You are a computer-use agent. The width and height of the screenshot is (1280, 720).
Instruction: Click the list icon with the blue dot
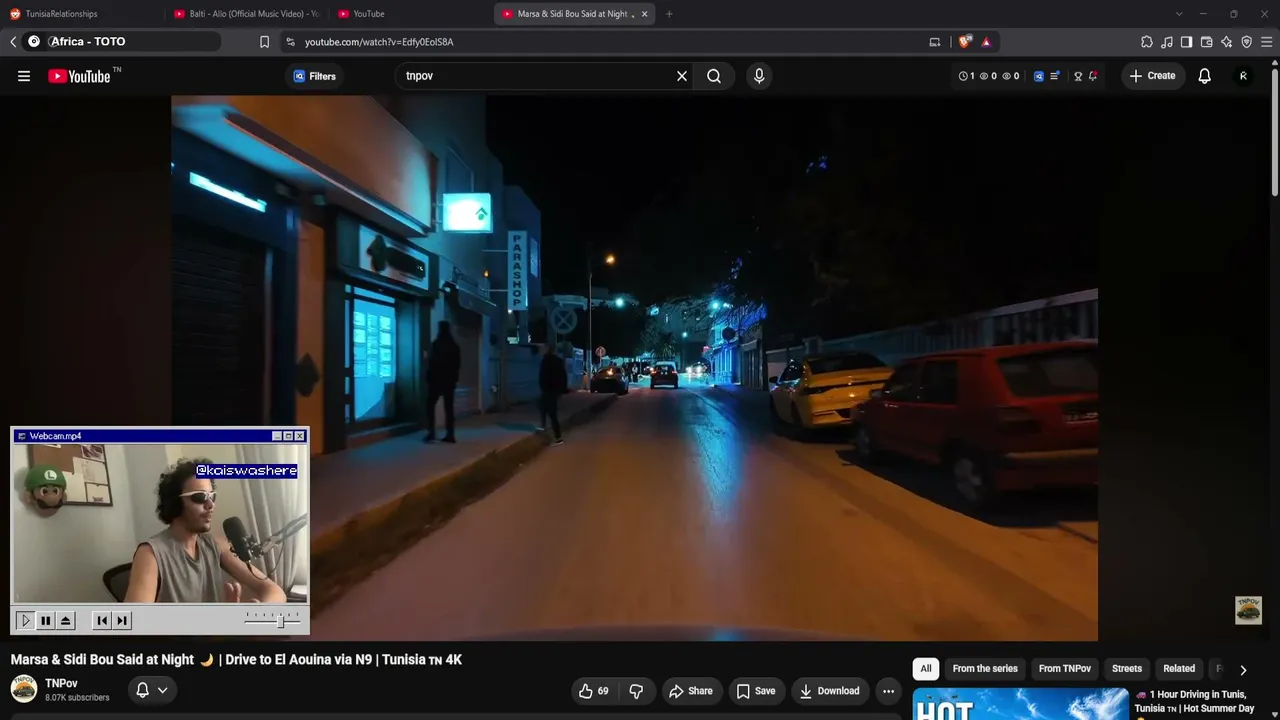pos(1054,76)
